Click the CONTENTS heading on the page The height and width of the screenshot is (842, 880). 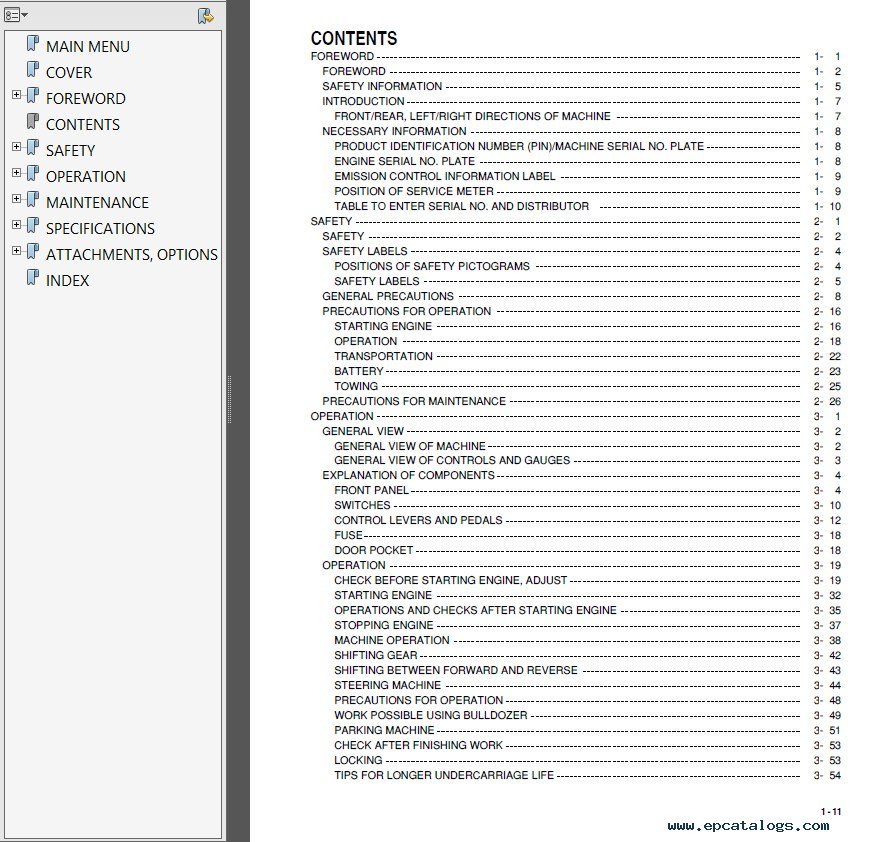point(354,38)
